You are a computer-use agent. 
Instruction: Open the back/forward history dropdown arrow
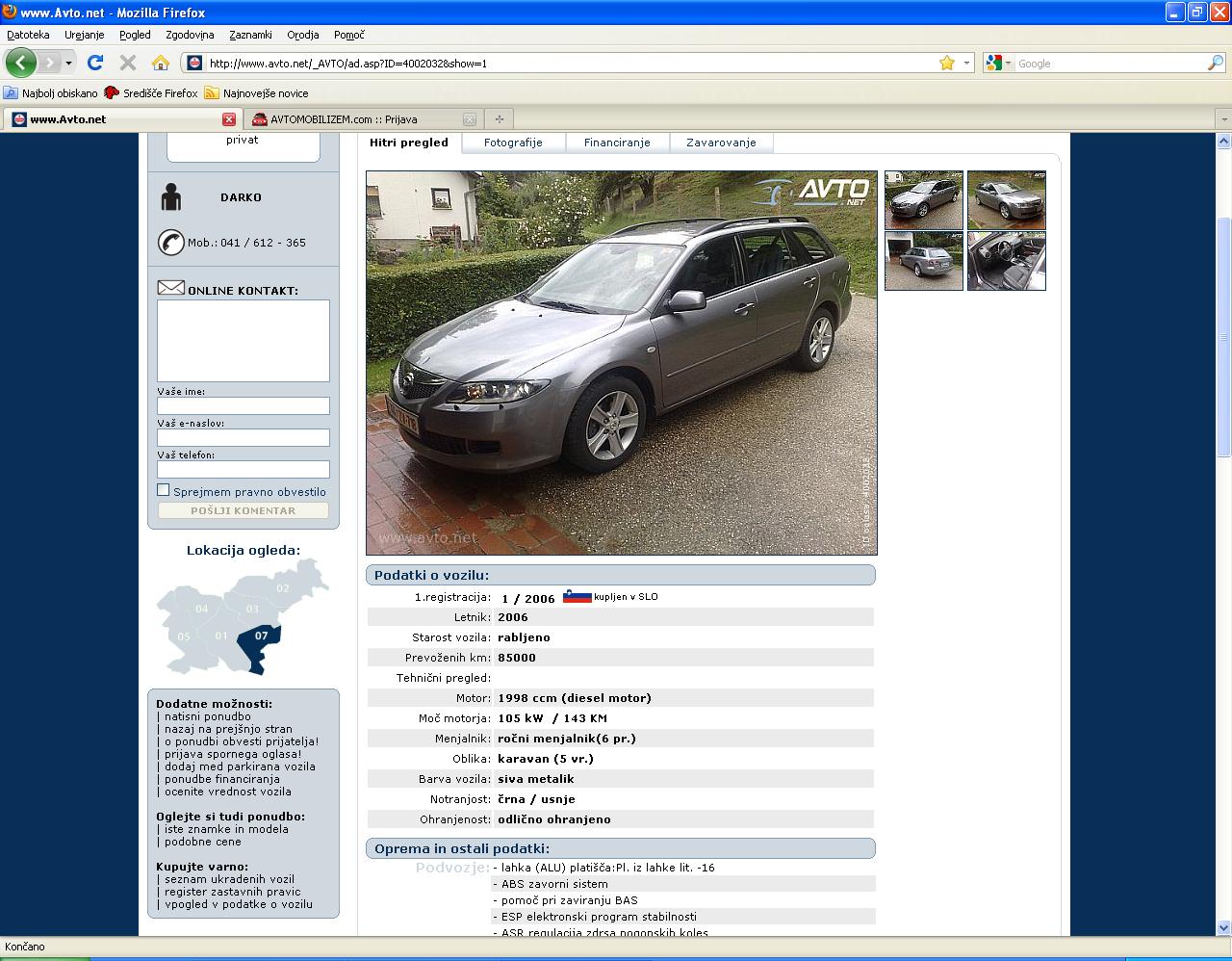point(68,63)
